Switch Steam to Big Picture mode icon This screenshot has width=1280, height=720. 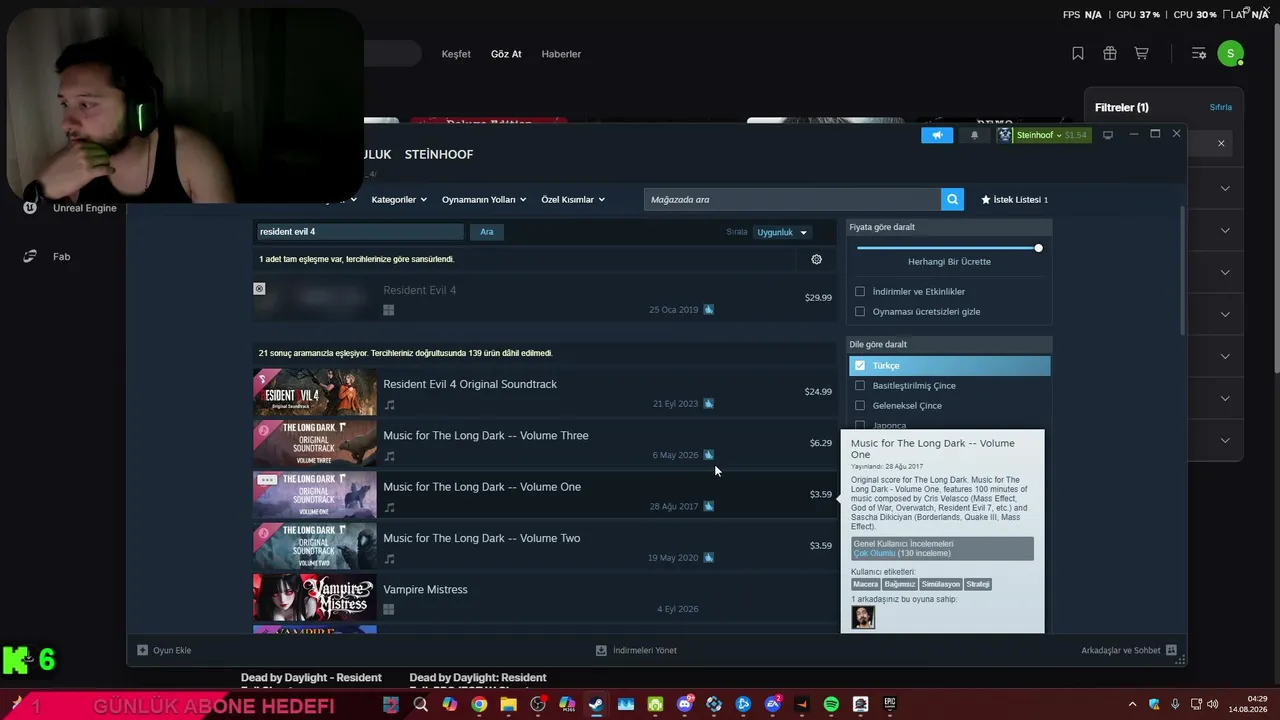(1108, 135)
